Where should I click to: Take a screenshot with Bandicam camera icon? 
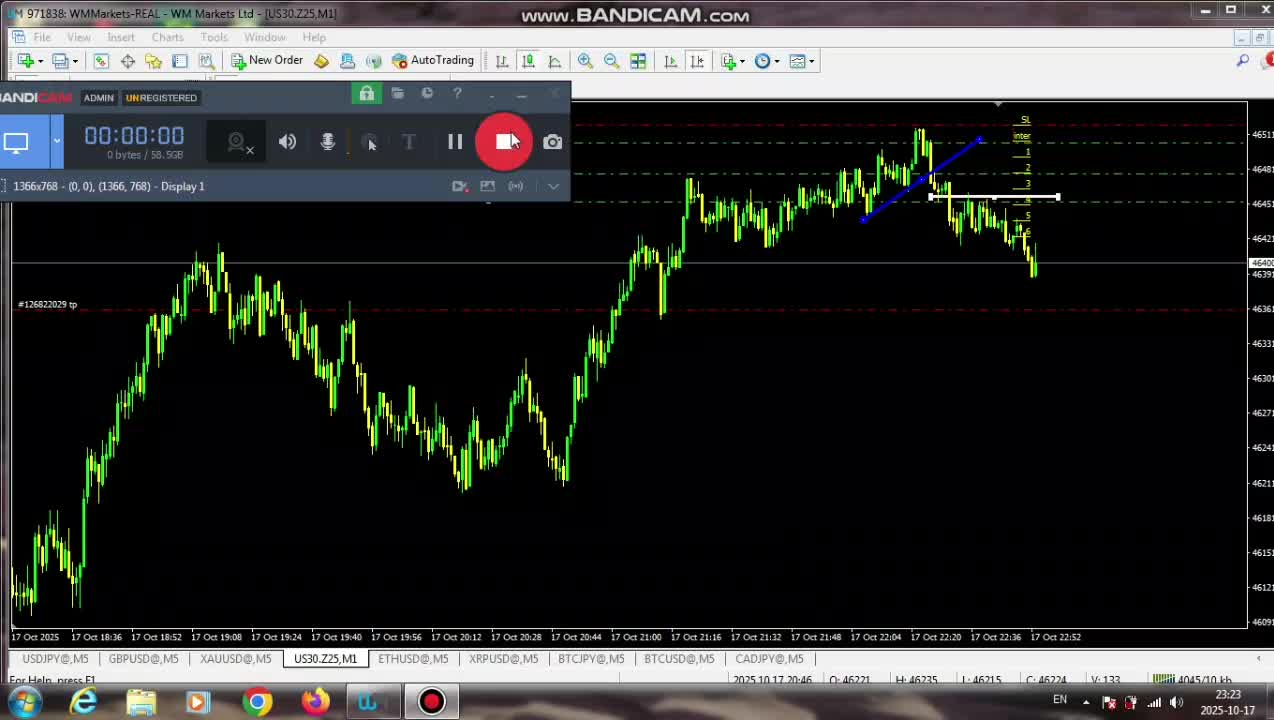(x=552, y=142)
